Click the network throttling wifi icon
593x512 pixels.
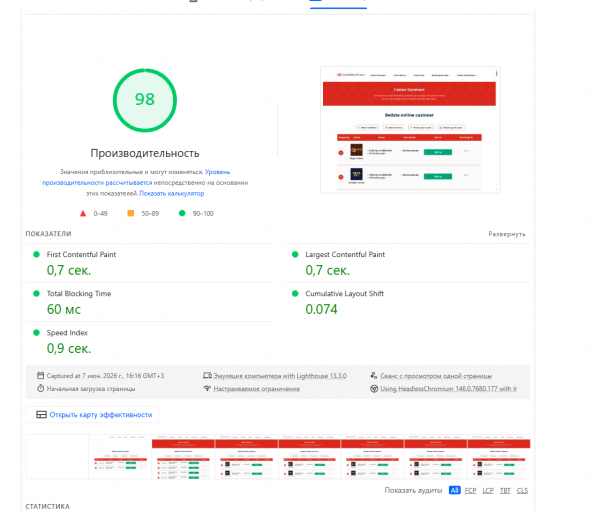click(207, 388)
